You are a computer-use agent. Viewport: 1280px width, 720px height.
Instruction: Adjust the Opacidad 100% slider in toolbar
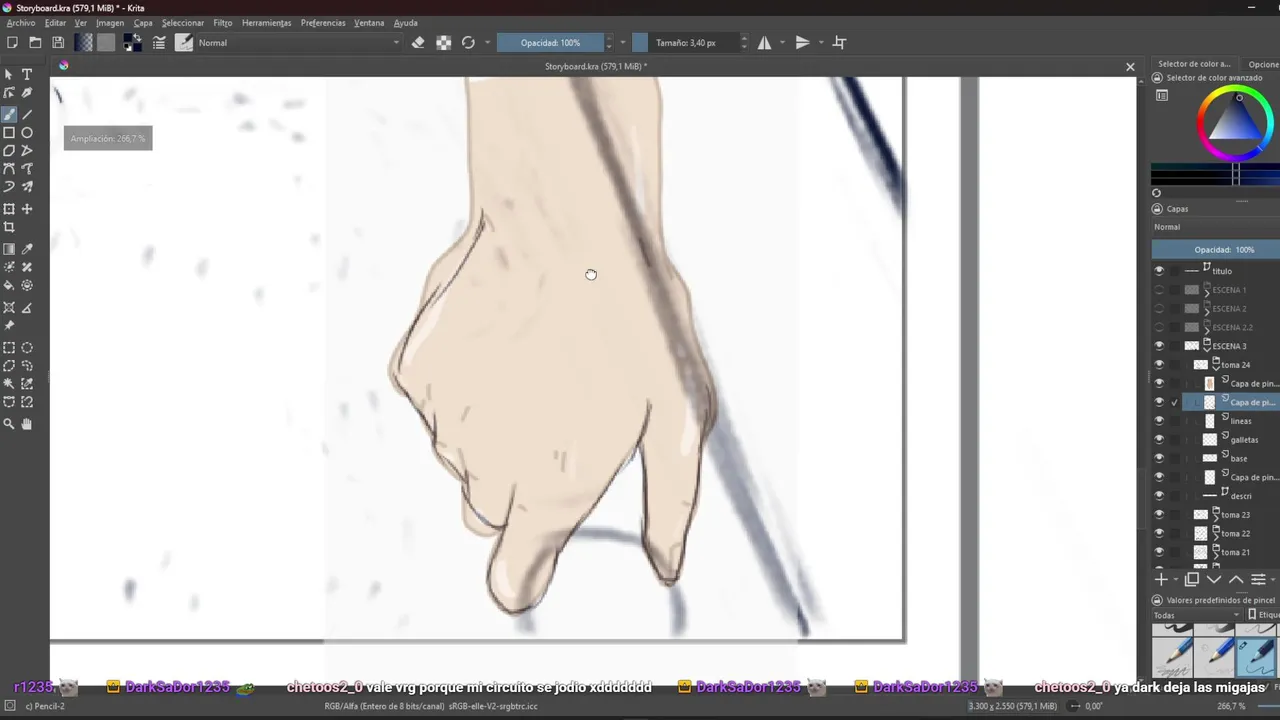click(550, 43)
